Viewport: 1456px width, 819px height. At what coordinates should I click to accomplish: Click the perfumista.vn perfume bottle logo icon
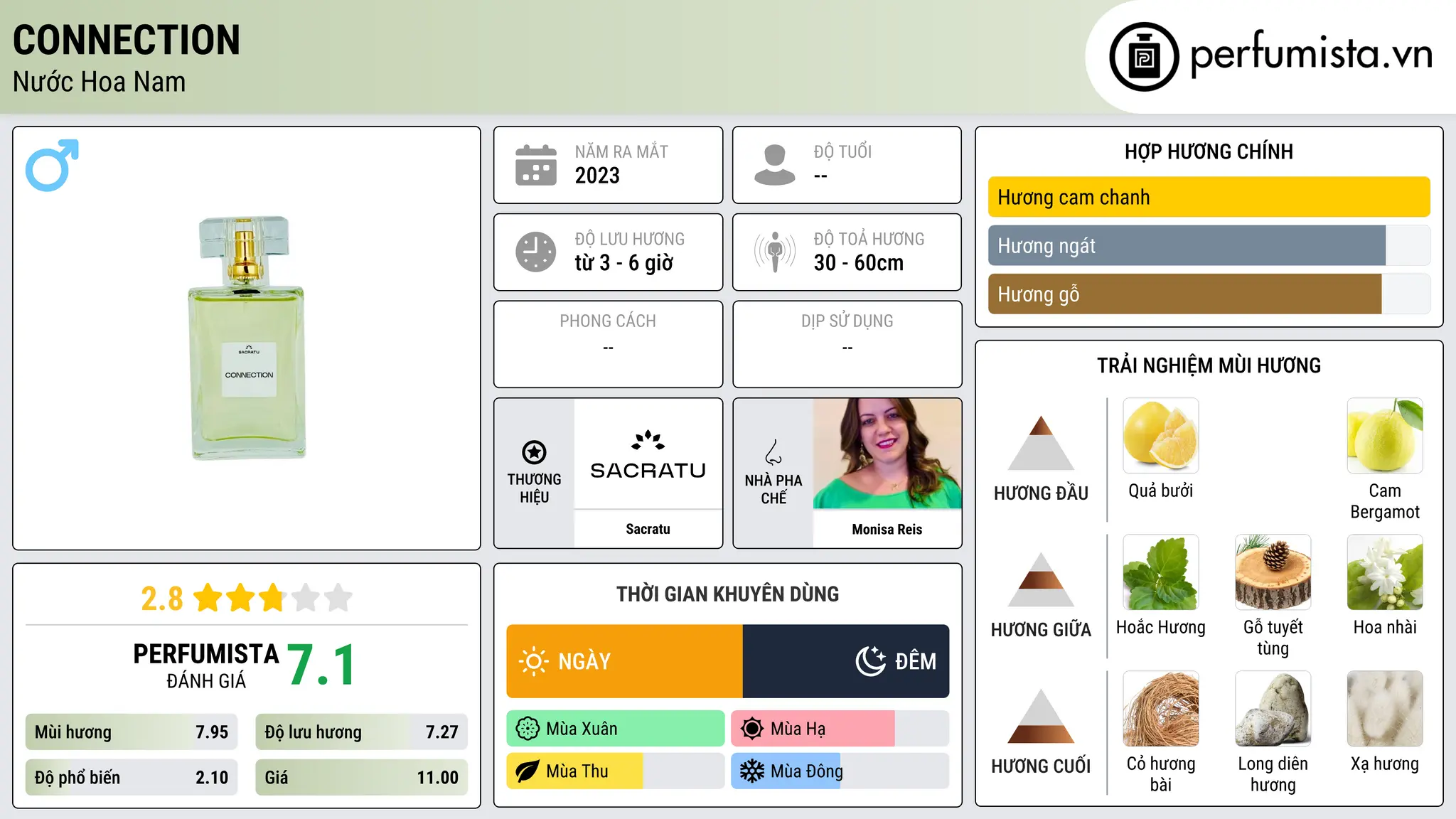coord(1144,57)
